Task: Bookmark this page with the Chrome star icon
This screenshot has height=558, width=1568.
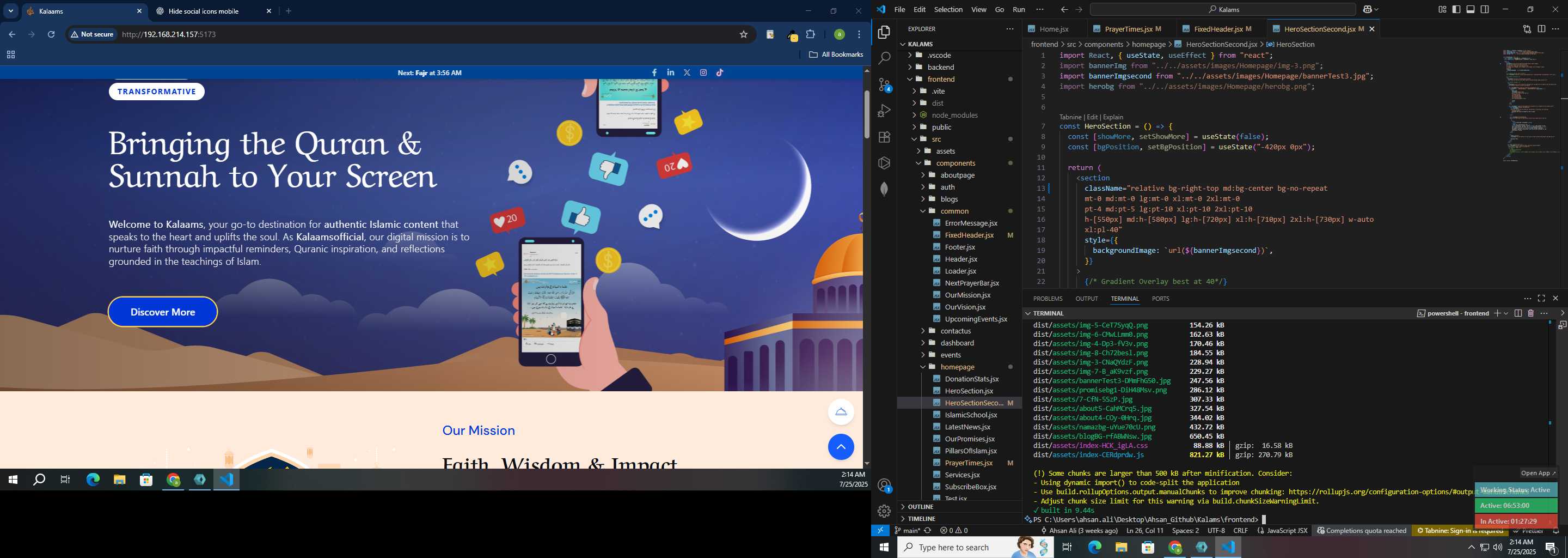Action: [x=743, y=35]
